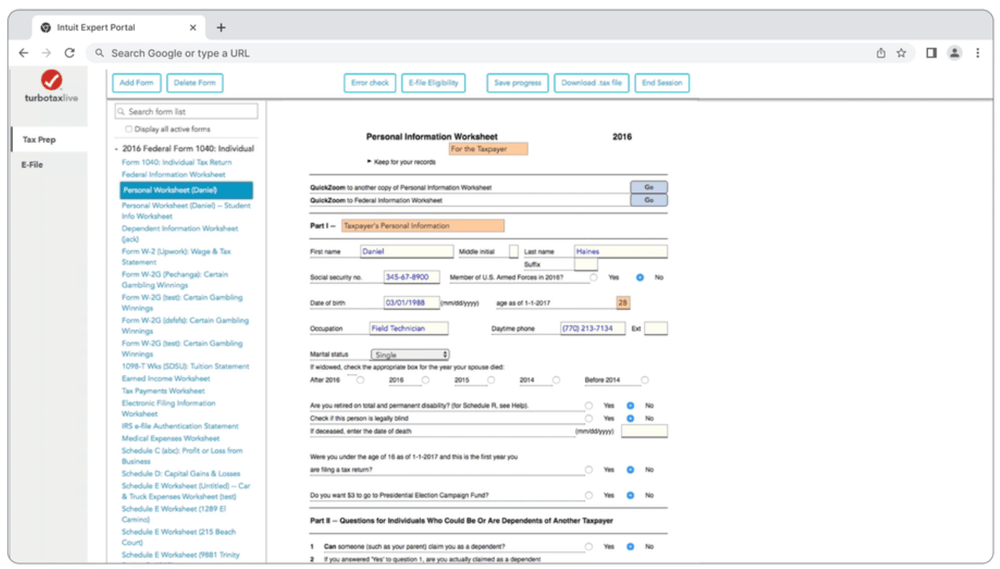The width and height of the screenshot is (1000, 569).
Task: Open 1098-T Wks (SDSU) Tuition Statement
Action: [186, 366]
